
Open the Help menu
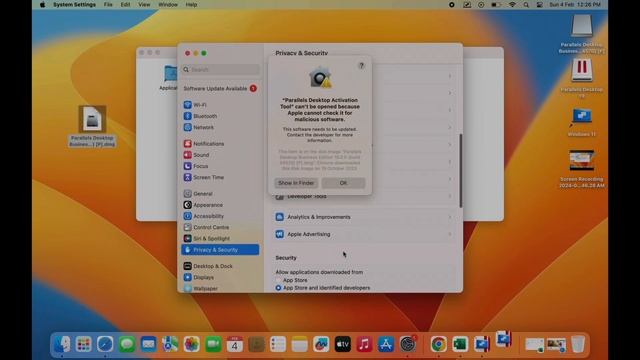(x=191, y=4)
